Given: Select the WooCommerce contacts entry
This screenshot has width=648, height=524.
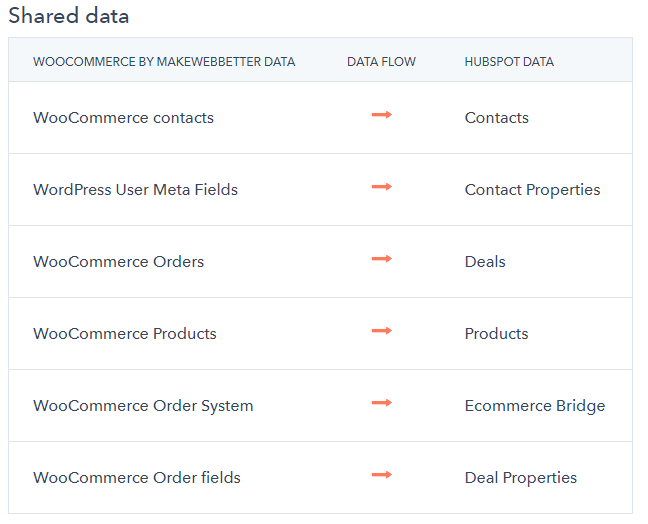Looking at the screenshot, I should (x=124, y=118).
